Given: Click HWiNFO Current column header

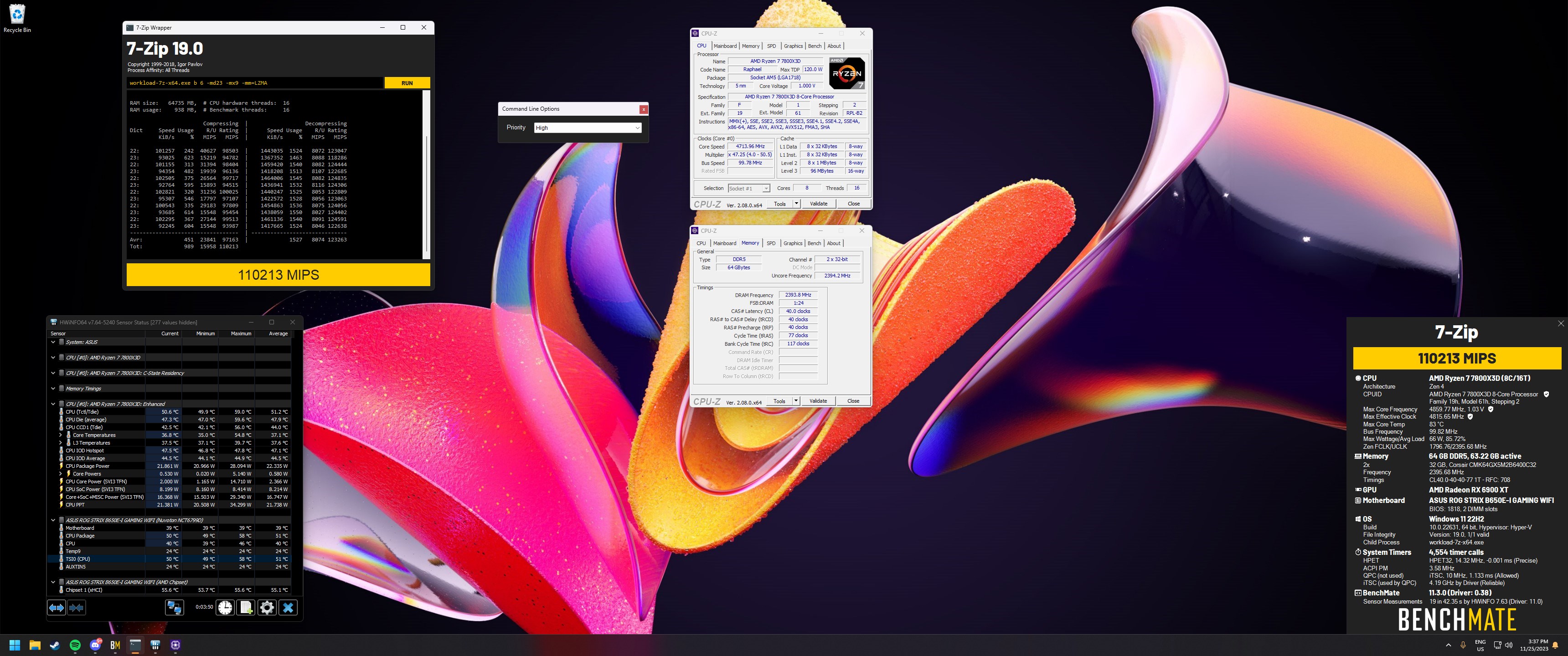Looking at the screenshot, I should [170, 333].
